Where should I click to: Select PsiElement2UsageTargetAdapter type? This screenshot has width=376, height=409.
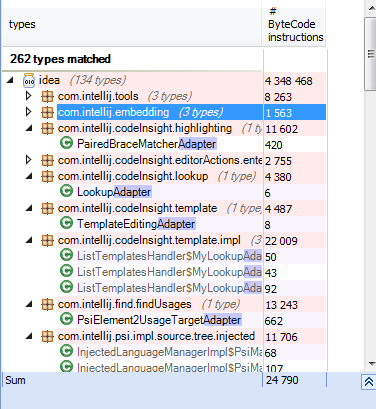click(159, 320)
